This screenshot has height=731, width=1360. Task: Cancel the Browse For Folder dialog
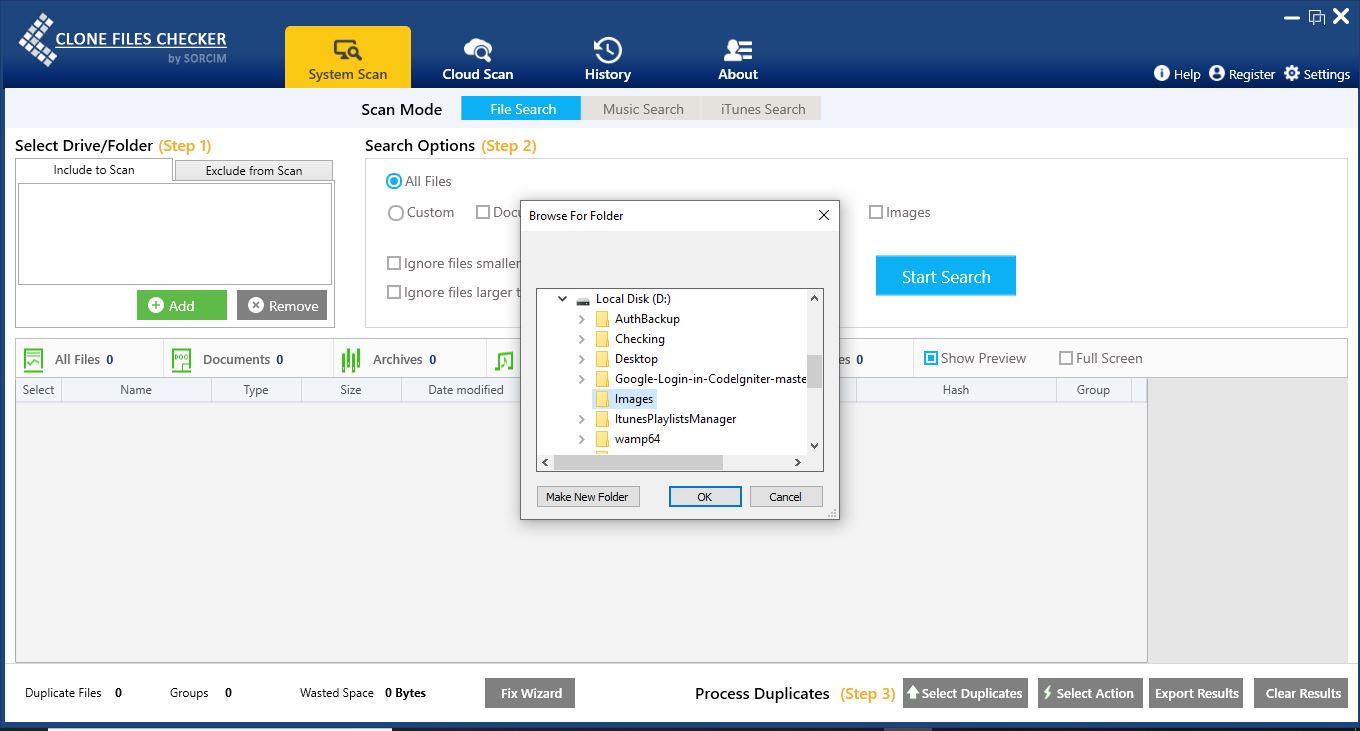click(785, 497)
